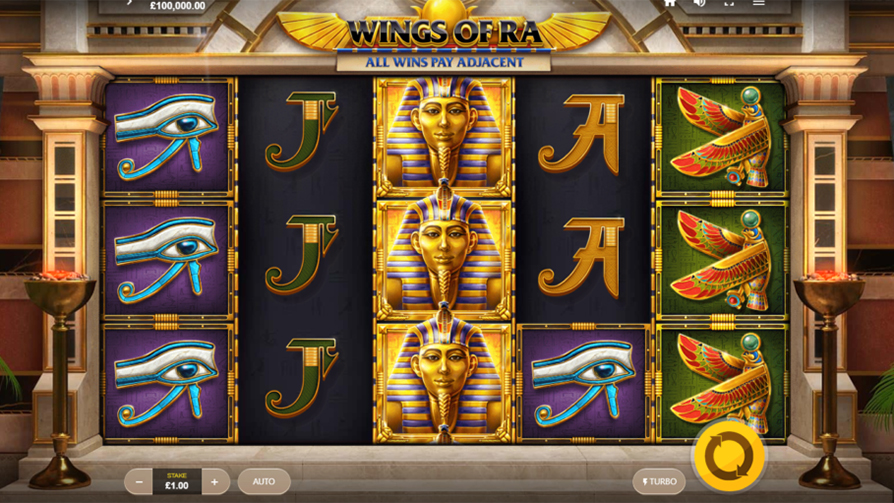
Task: Mute the game sound speaker icon
Action: pos(699,3)
